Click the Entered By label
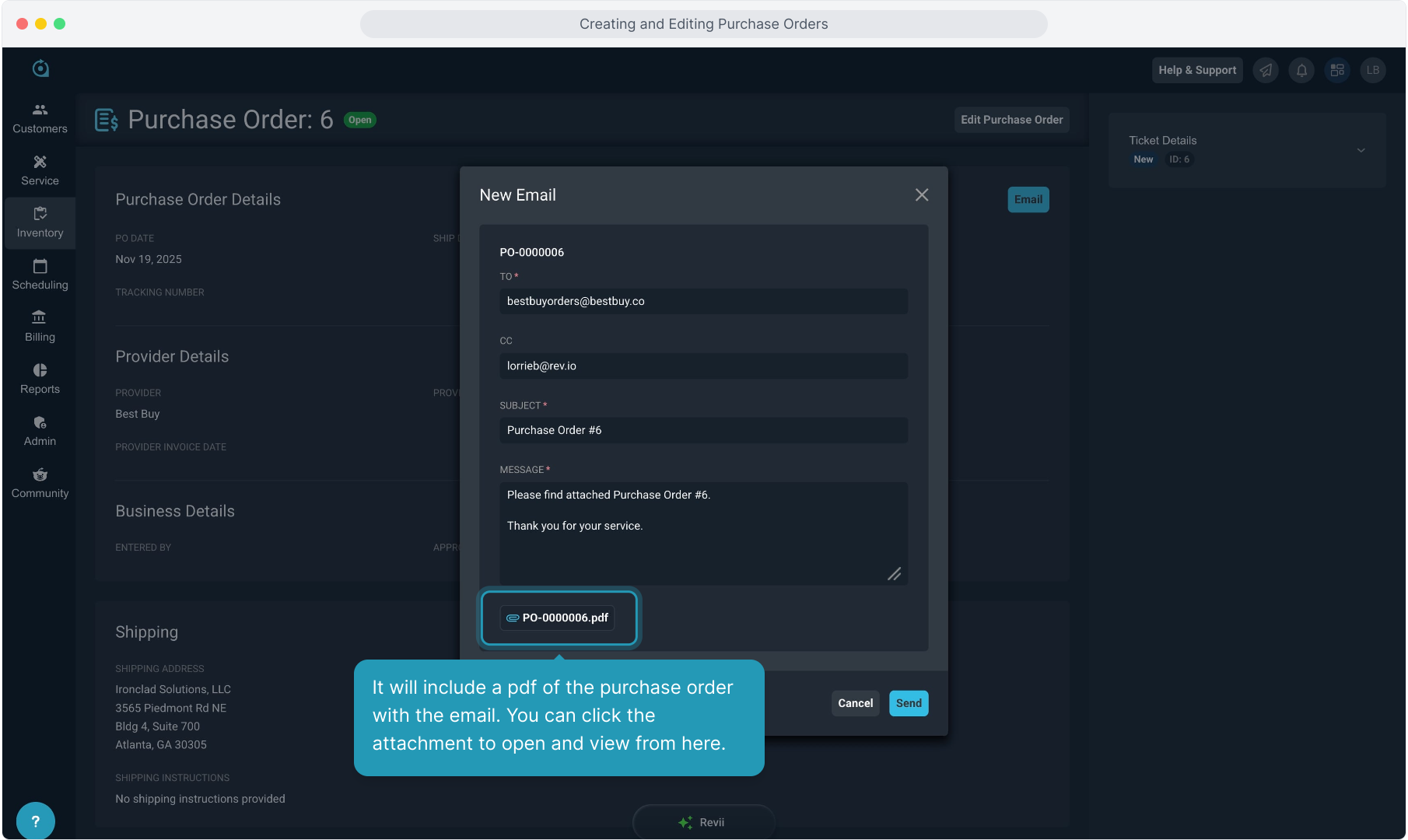Image resolution: width=1408 pixels, height=840 pixels. (143, 548)
